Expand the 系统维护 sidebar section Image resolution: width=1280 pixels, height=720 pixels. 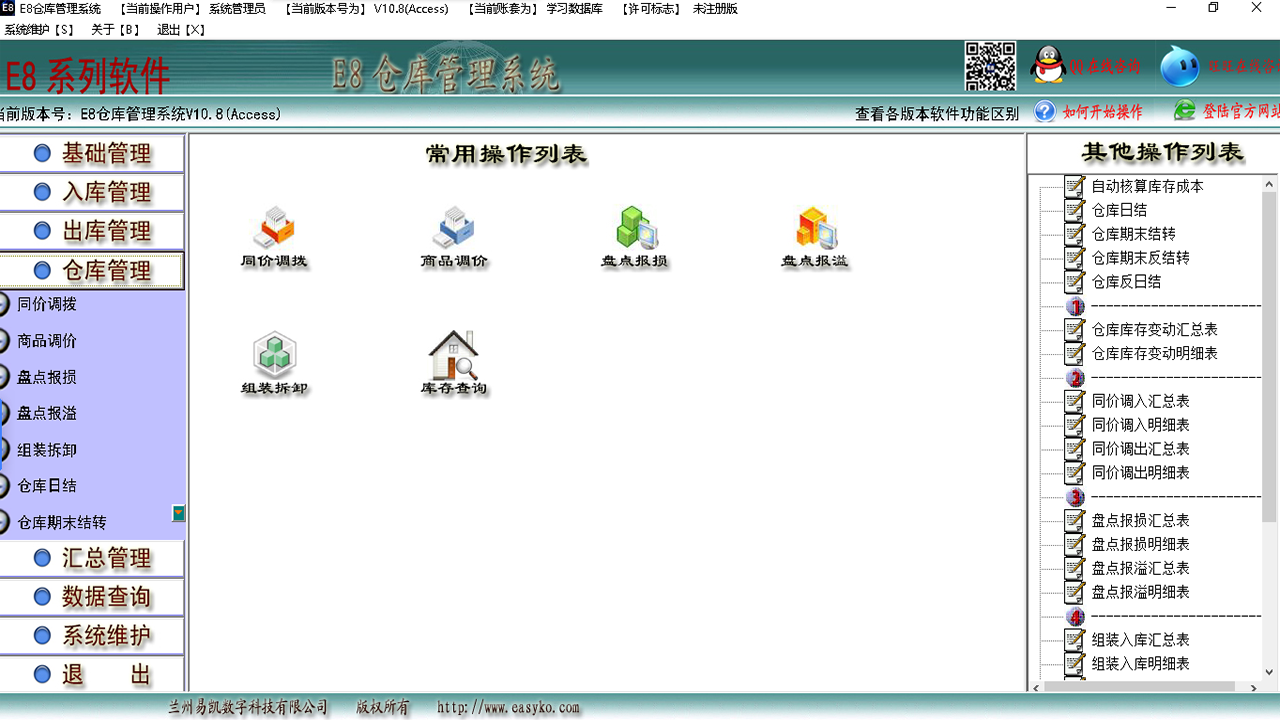(x=92, y=636)
